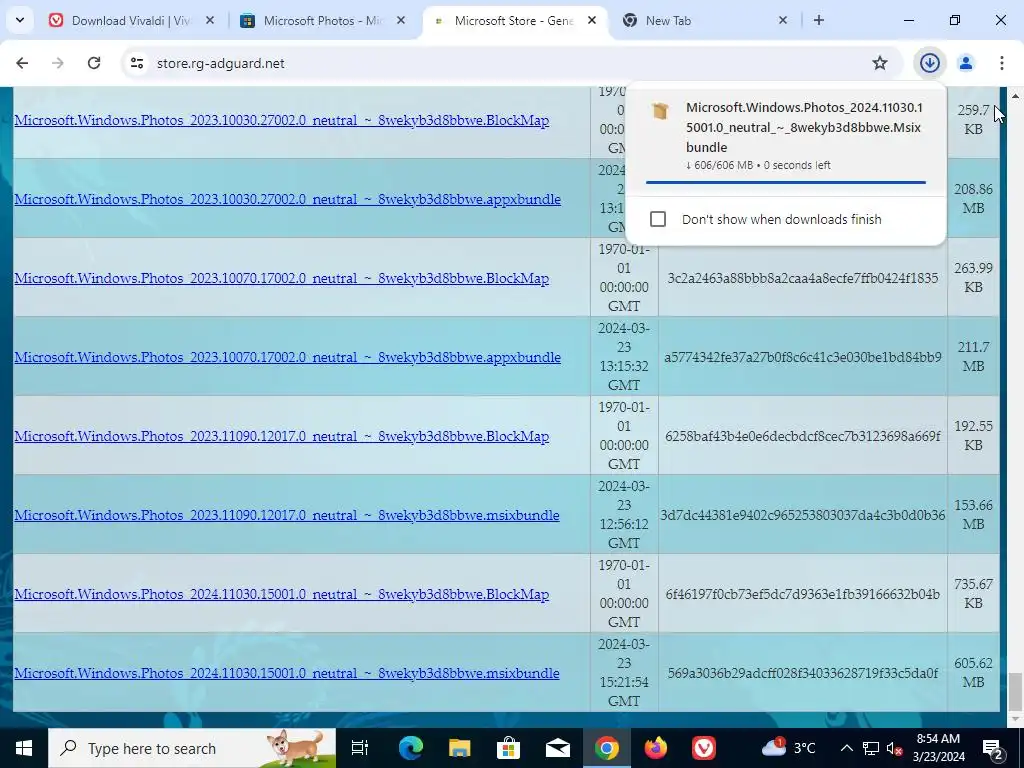The image size is (1024, 768).
Task: Click the 2024-03-23 12:56:12 GMT date cell
Action: 624,515
